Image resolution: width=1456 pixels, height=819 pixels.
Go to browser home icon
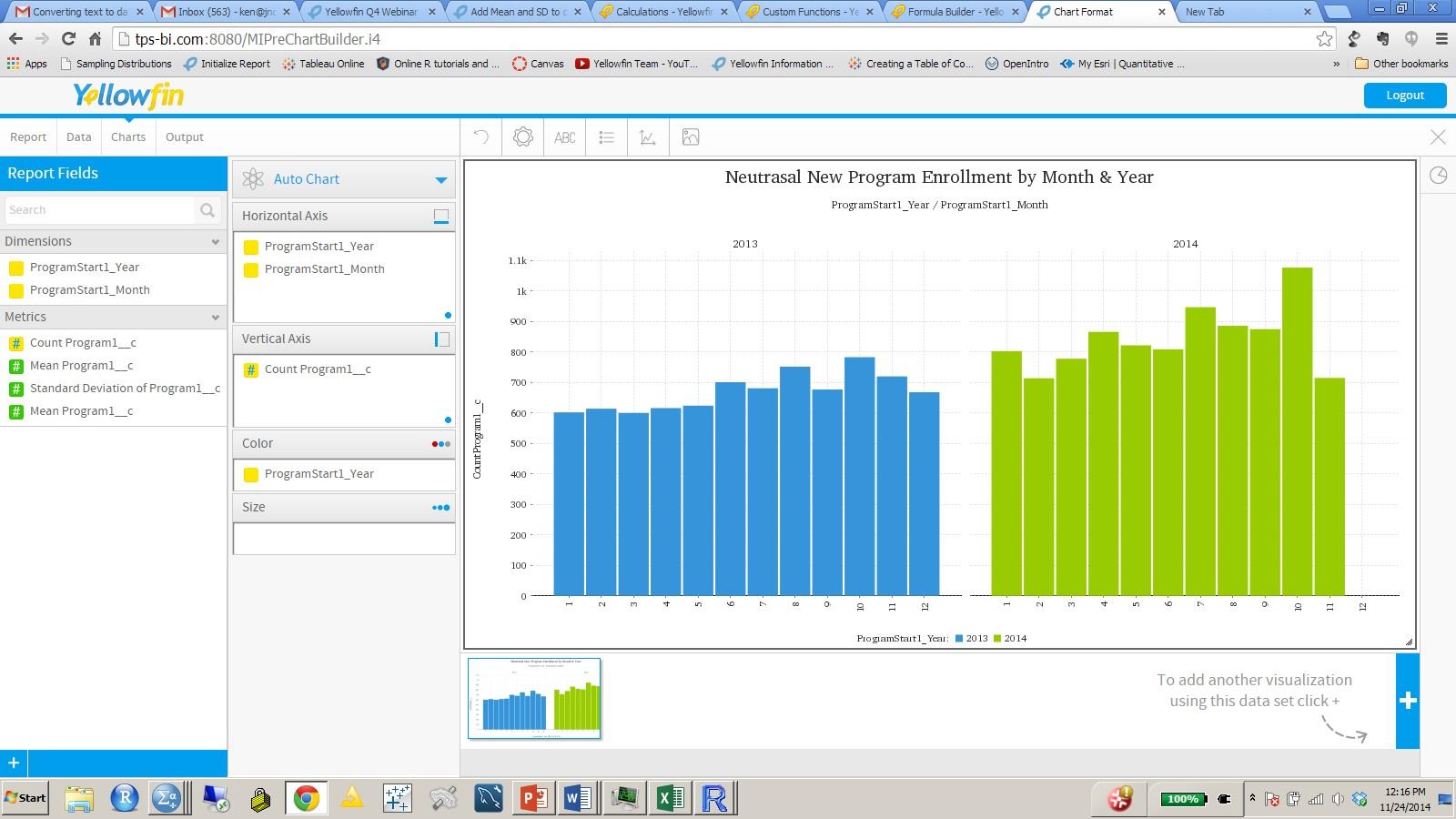click(x=95, y=38)
